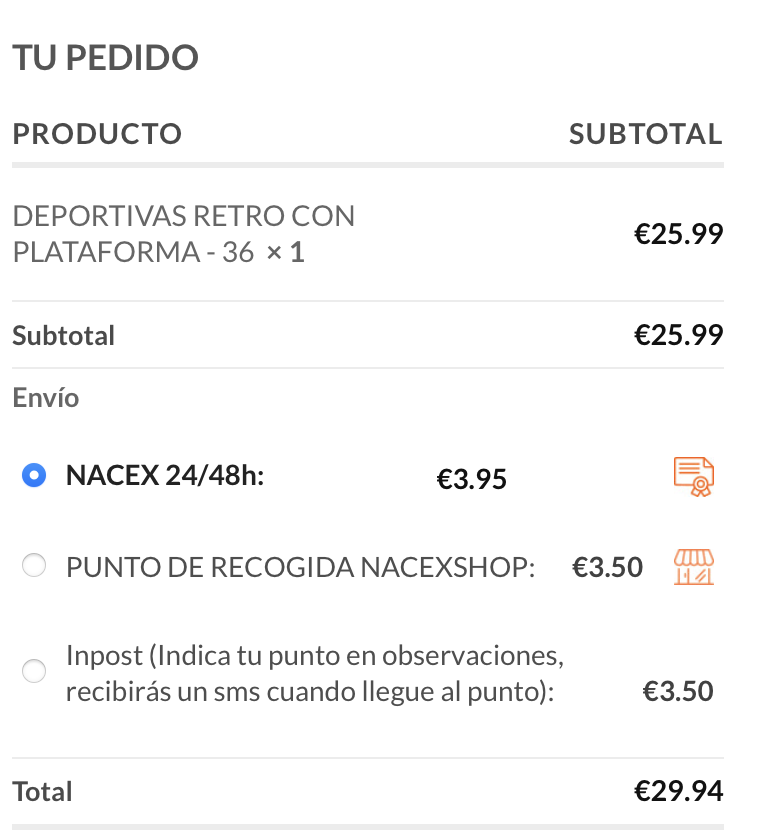Click the × 1 product quantity
This screenshot has height=830, width=776.
point(285,252)
